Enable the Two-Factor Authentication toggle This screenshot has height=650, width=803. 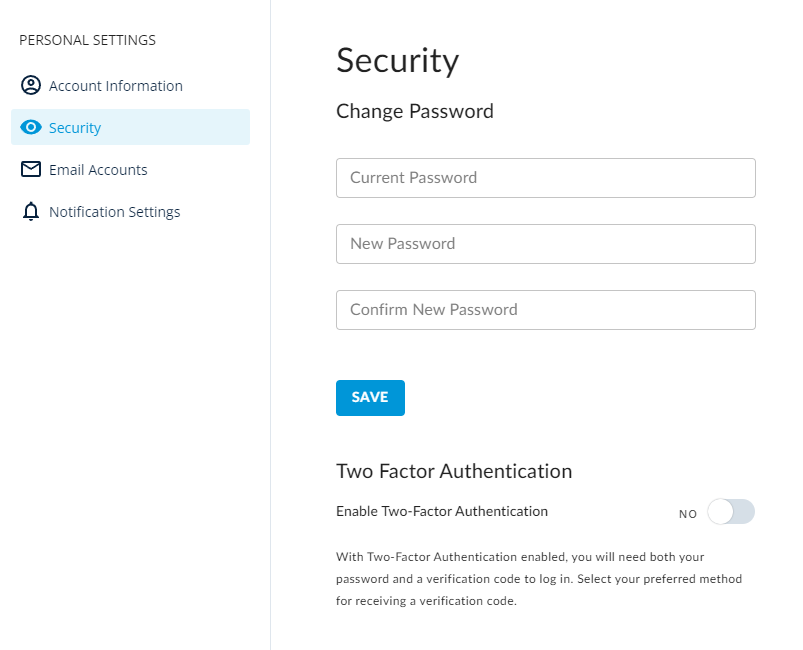tap(730, 511)
